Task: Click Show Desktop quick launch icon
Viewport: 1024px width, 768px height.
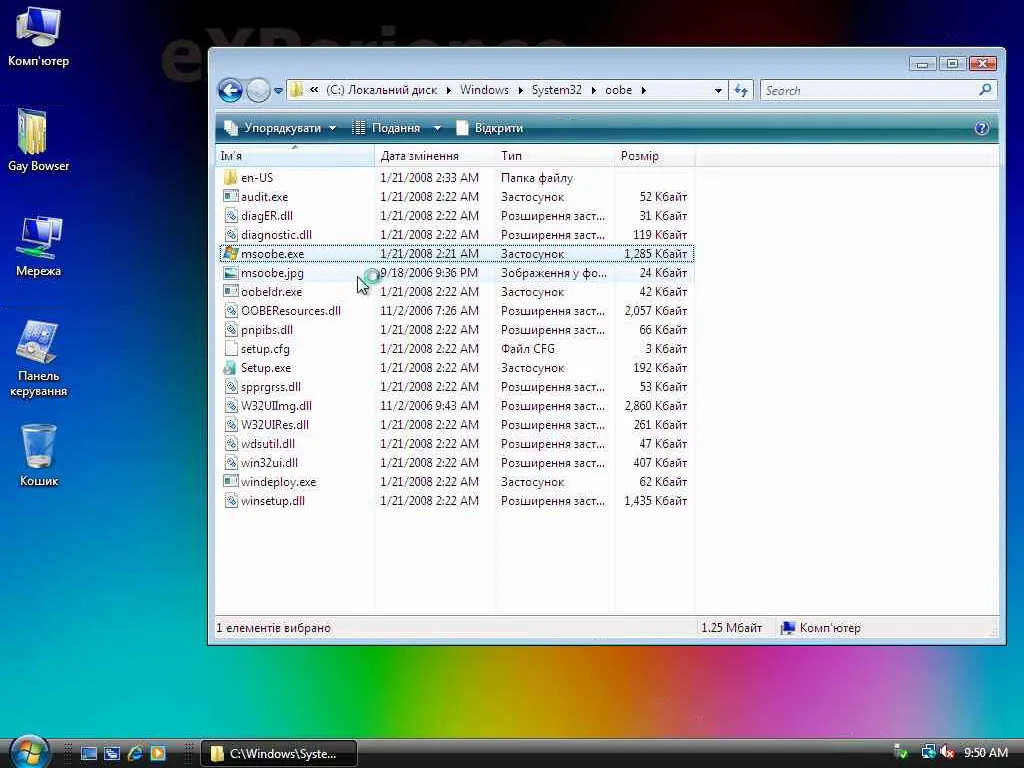Action: pyautogui.click(x=89, y=753)
